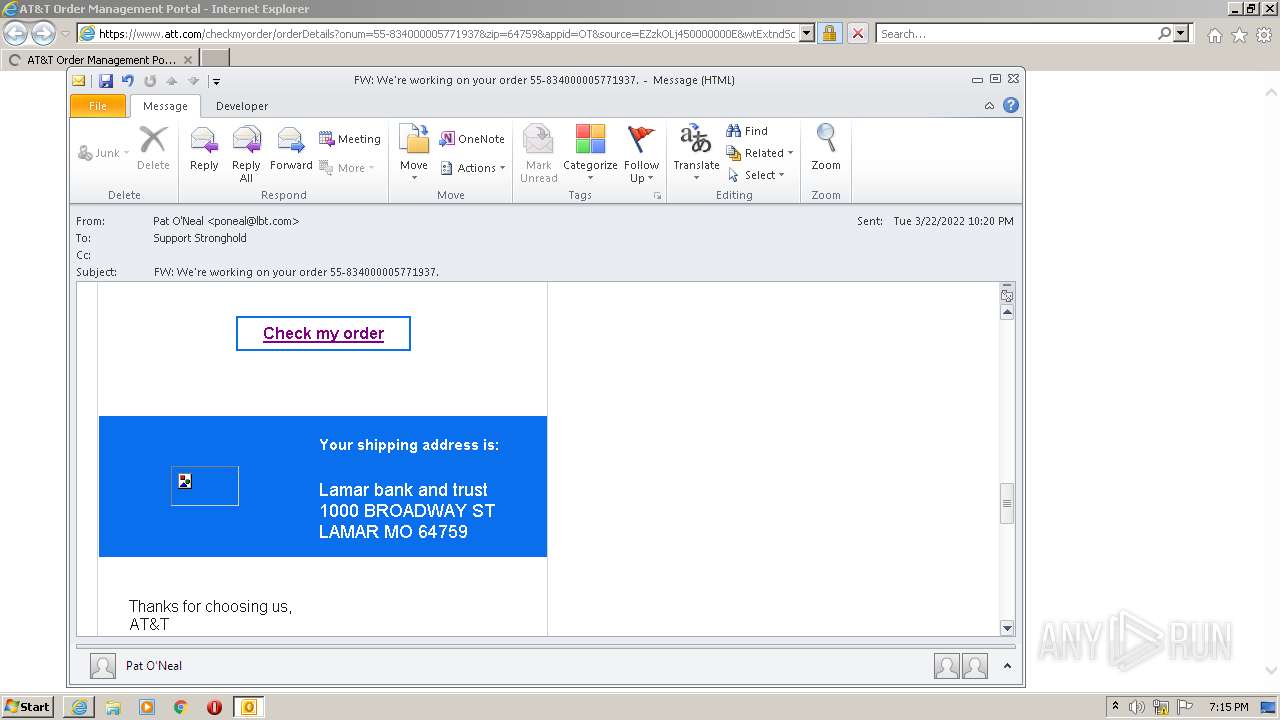Open Outlook Help question mark
Screen dimensions: 1280x720
(1011, 105)
